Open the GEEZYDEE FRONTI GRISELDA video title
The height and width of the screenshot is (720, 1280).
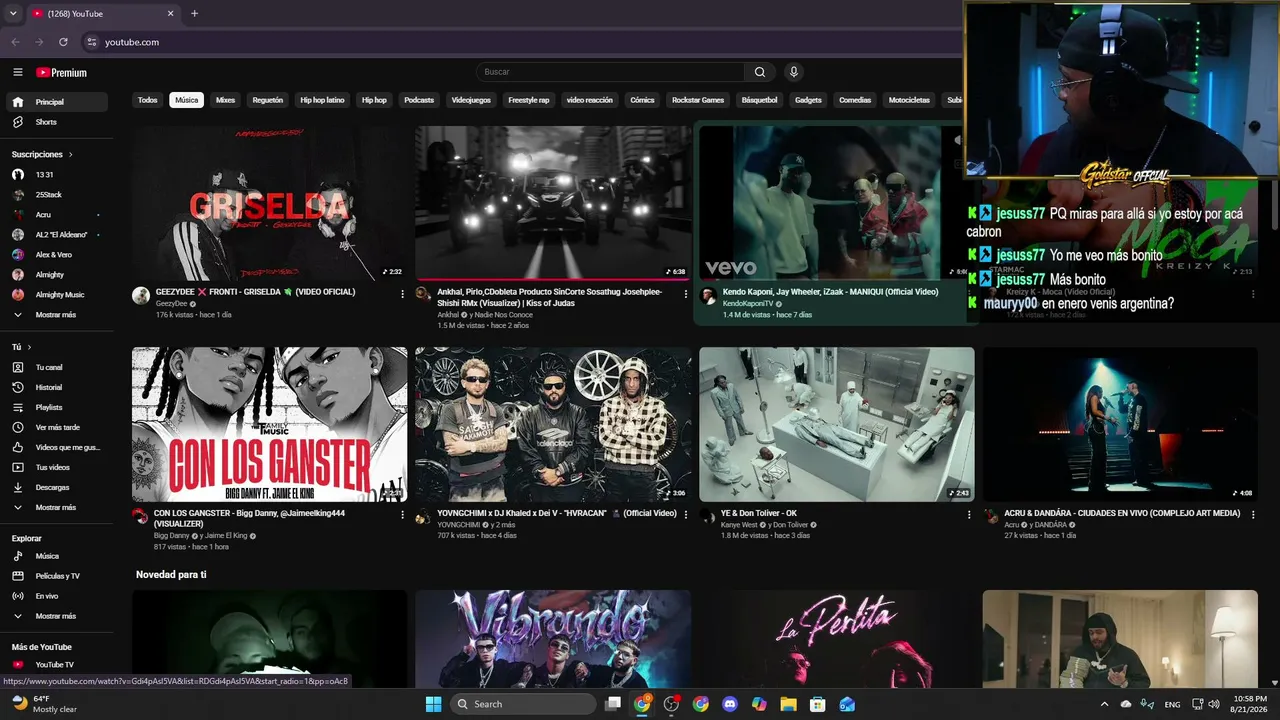pos(255,292)
